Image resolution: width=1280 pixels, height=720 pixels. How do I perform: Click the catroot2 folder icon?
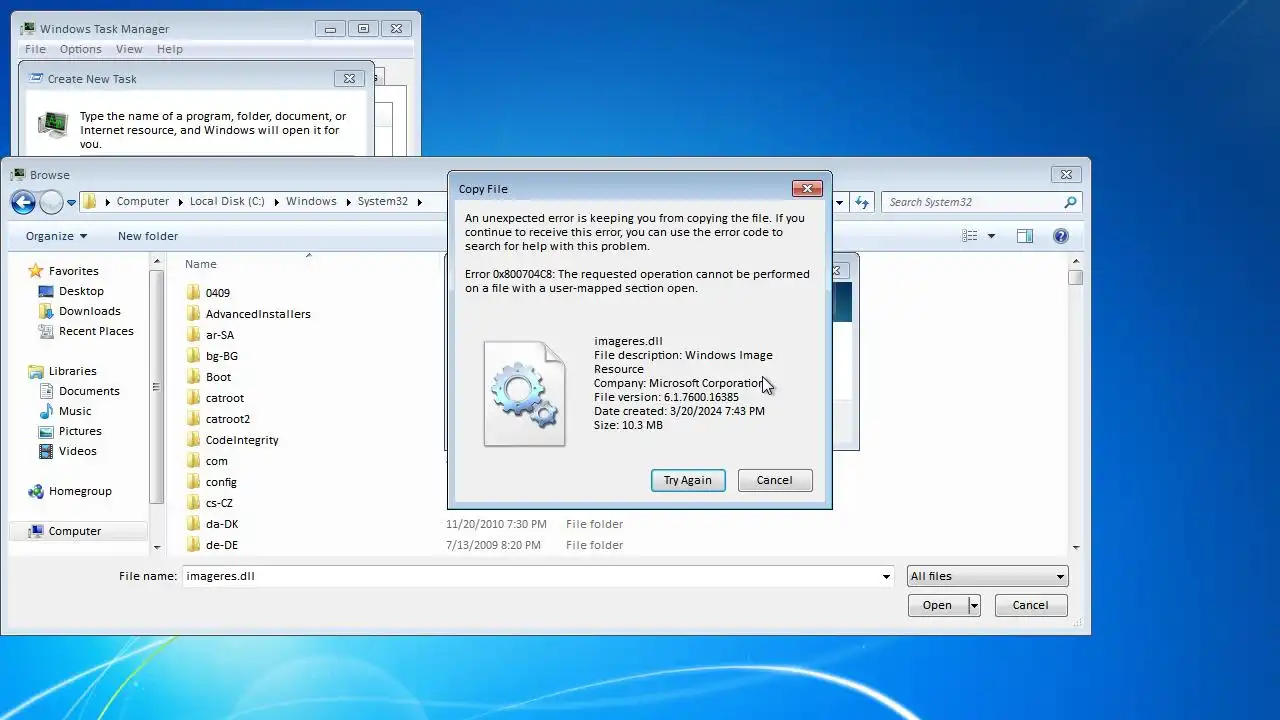[x=194, y=419]
